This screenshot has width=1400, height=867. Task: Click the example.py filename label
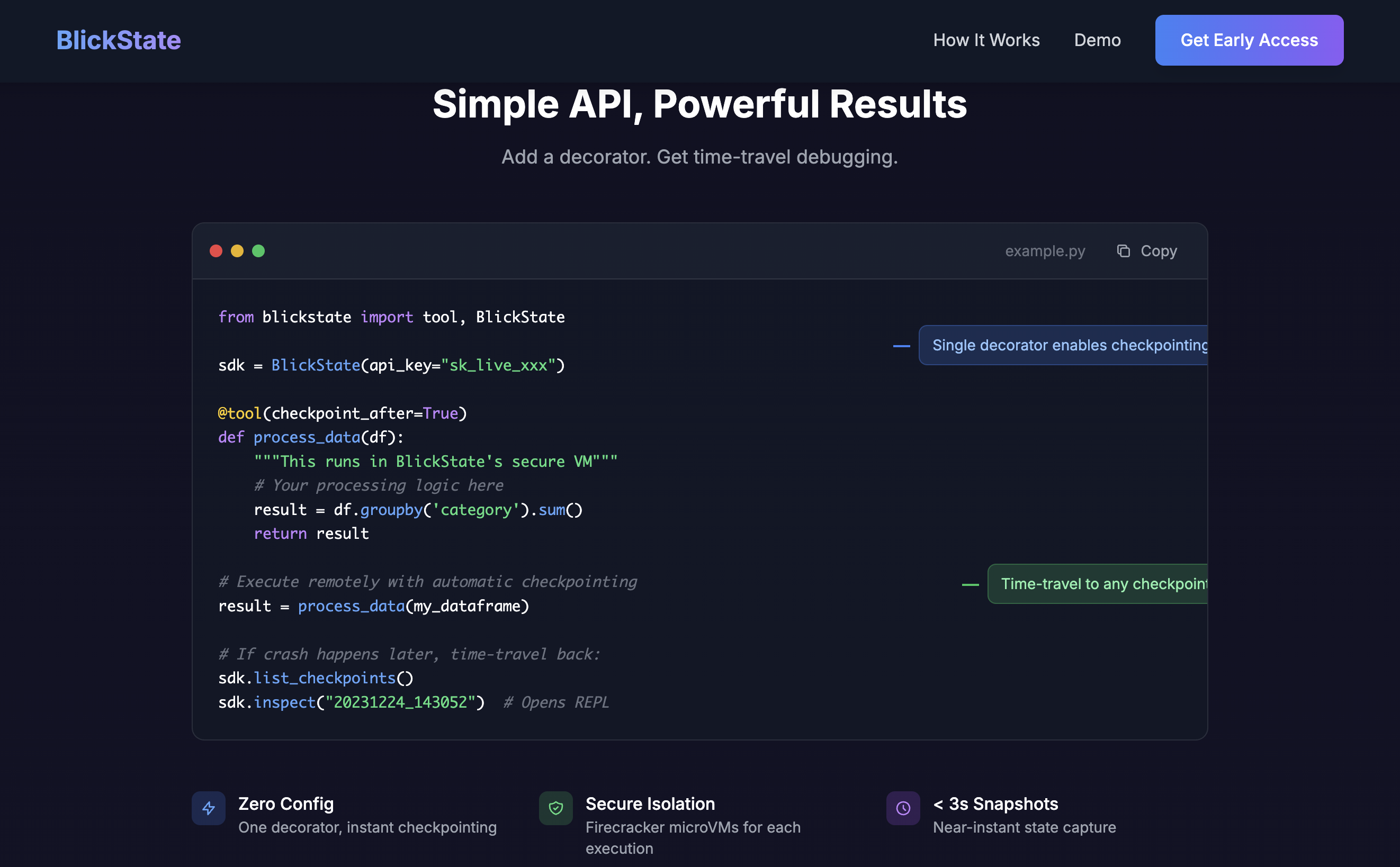1044,251
